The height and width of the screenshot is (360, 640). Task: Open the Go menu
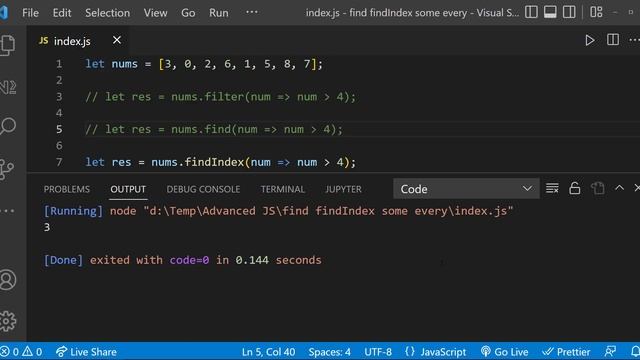click(x=188, y=13)
